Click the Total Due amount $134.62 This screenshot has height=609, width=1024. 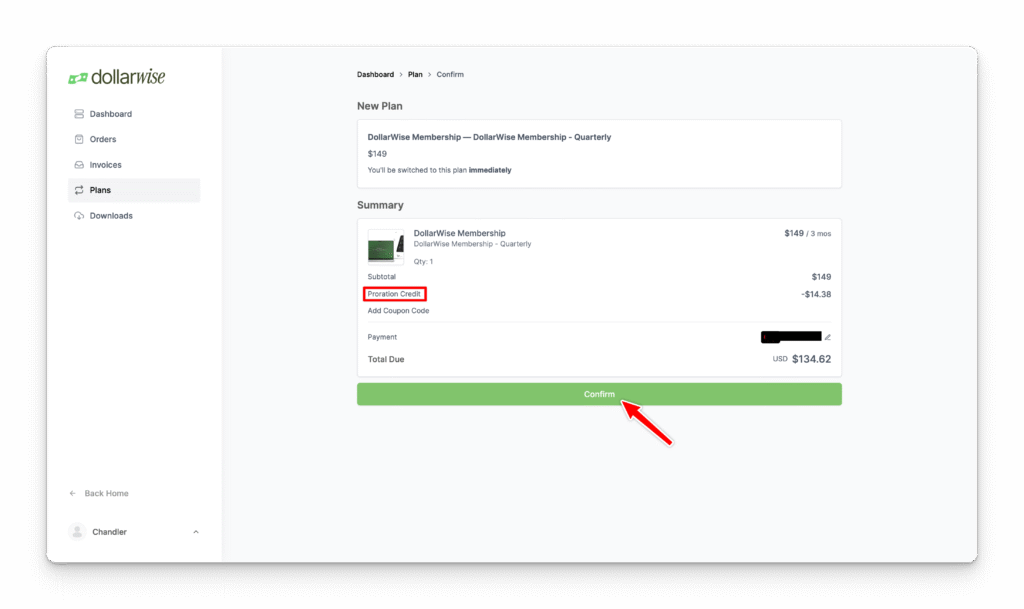click(811, 359)
